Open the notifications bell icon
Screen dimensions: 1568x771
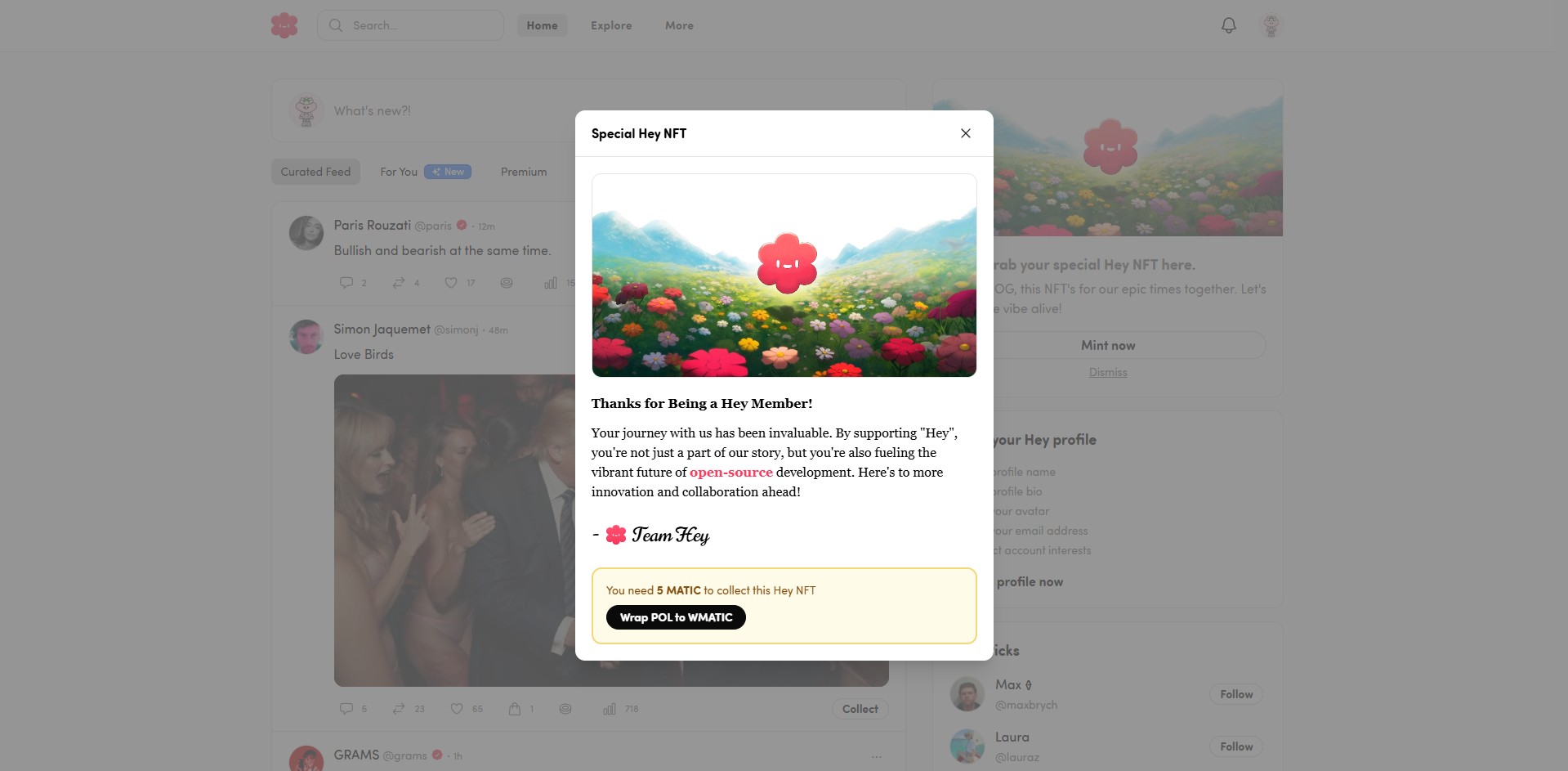(1229, 25)
